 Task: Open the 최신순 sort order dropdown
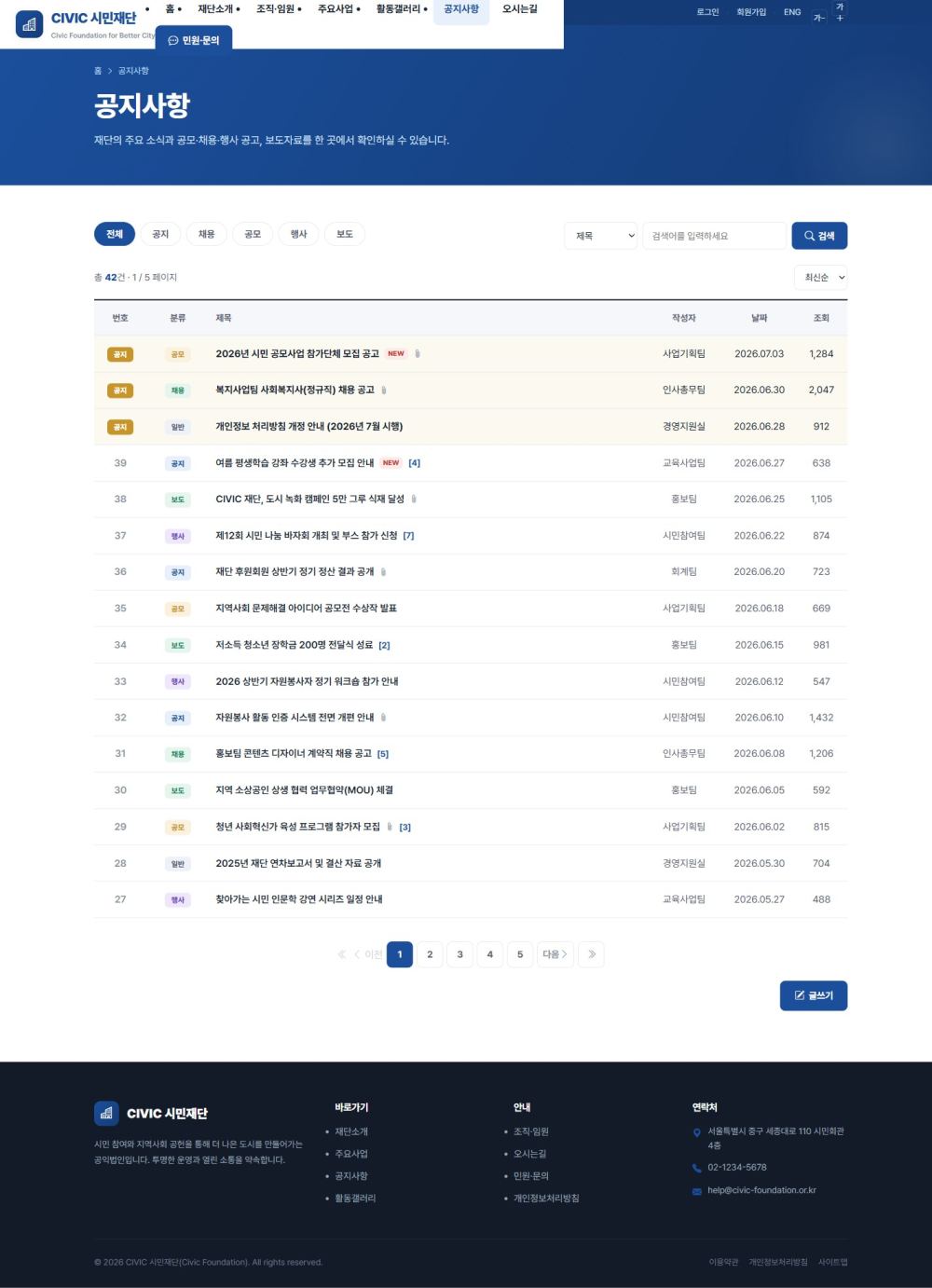[821, 277]
